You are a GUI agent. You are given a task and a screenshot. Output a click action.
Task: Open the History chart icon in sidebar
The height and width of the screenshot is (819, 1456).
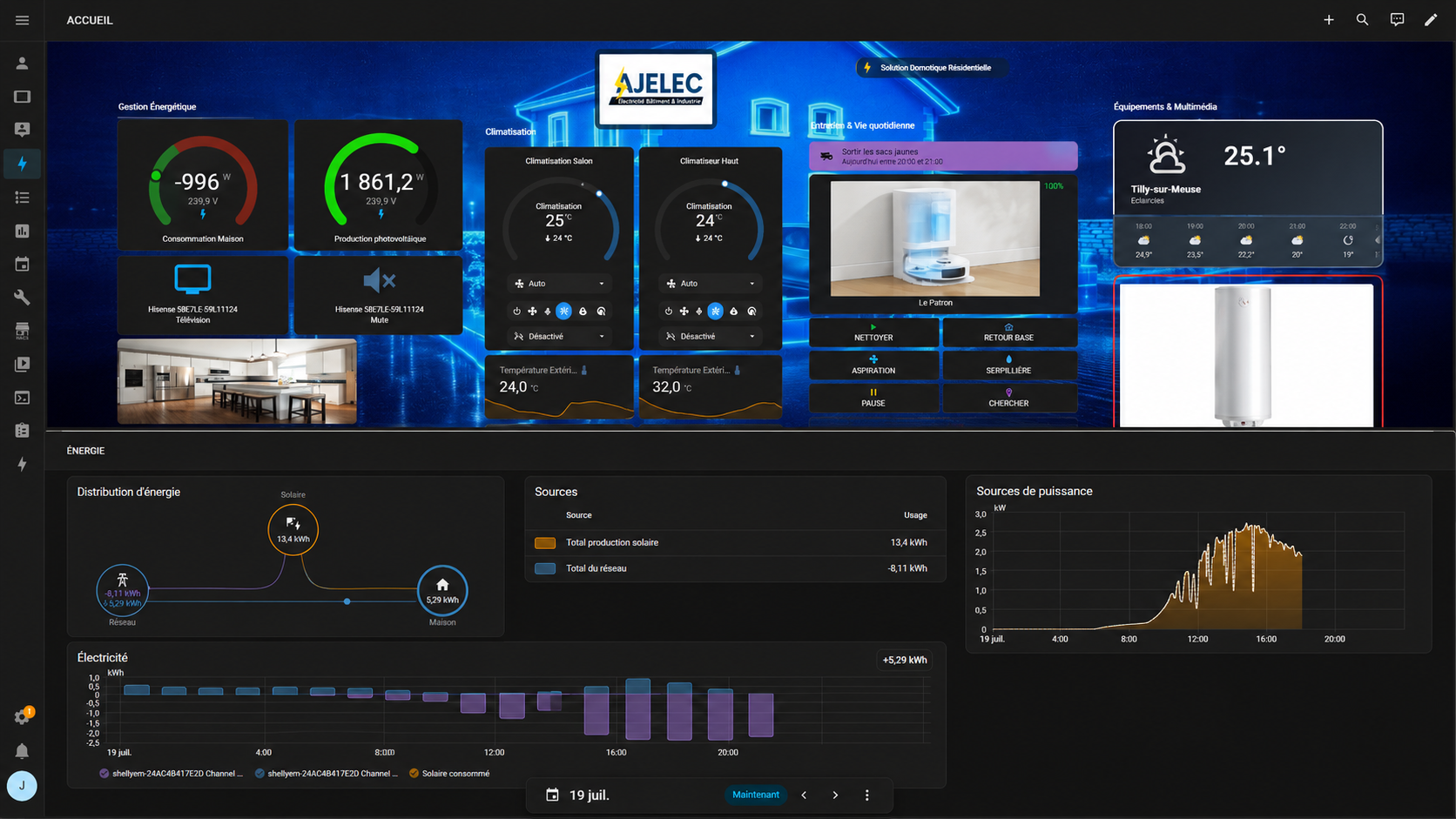pyautogui.click(x=23, y=231)
